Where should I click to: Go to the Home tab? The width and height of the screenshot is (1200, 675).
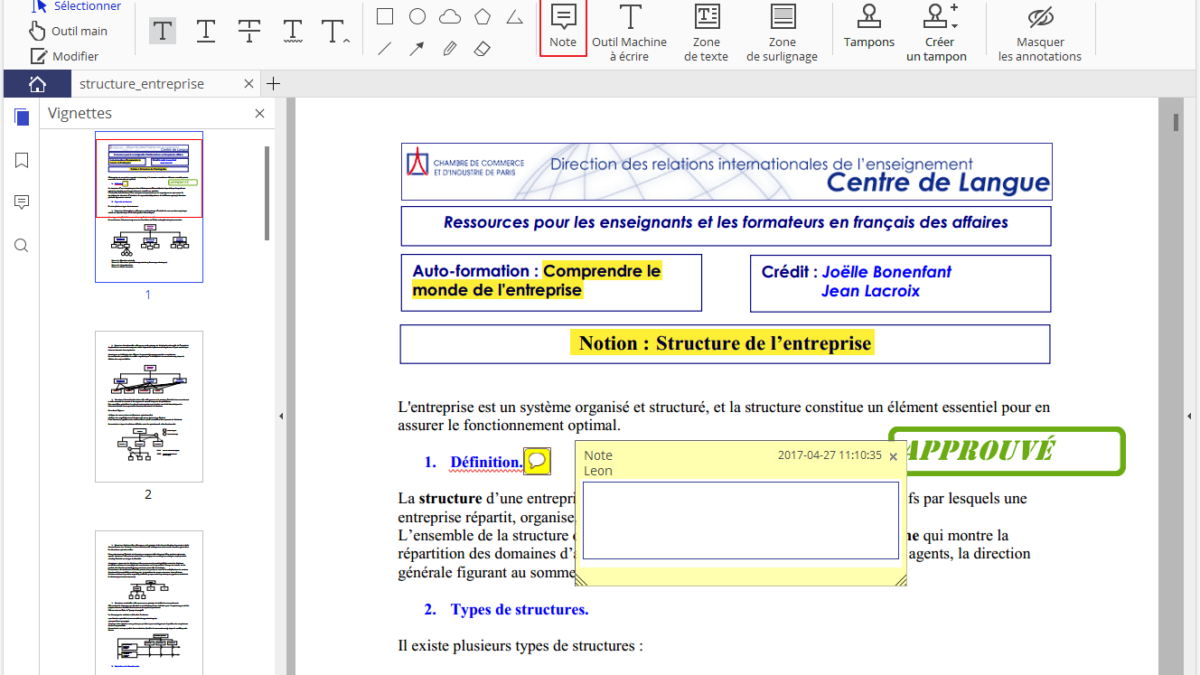pyautogui.click(x=37, y=84)
